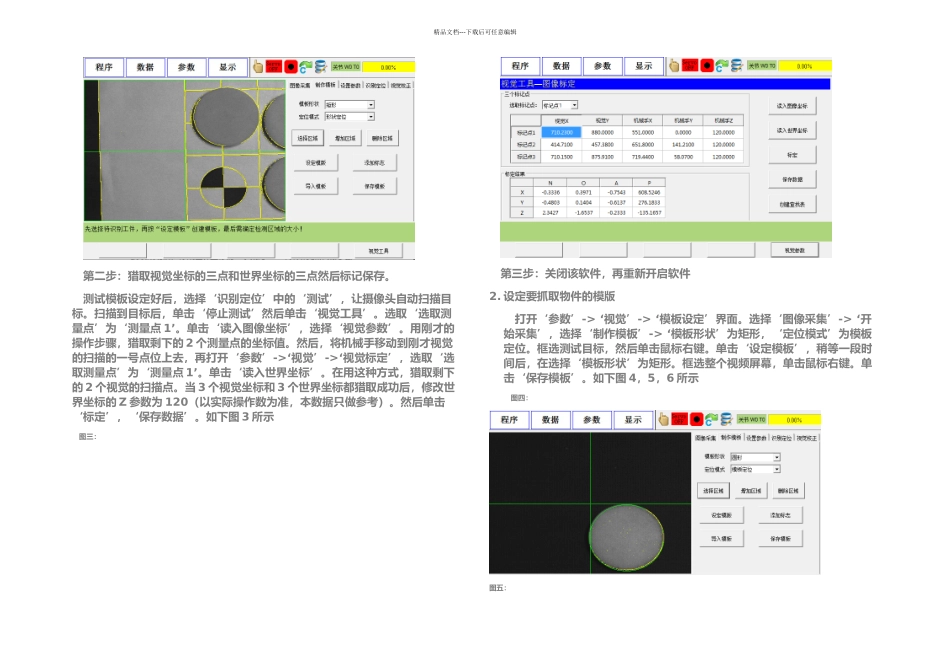The width and height of the screenshot is (950, 672).
Task: Click database icon in checkerboard-target screenshot
Action: click(321, 67)
